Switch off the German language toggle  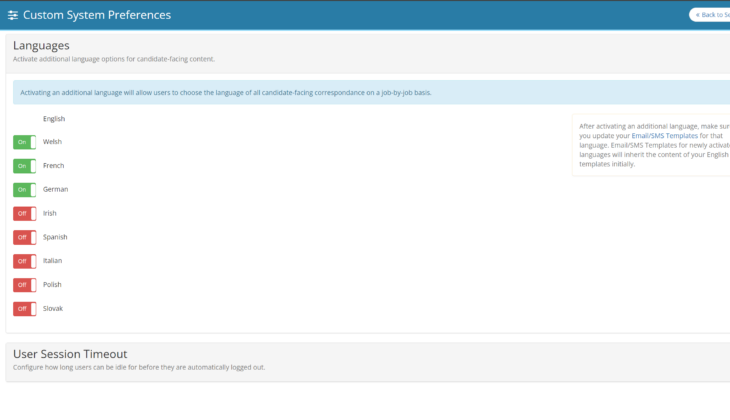(24, 190)
